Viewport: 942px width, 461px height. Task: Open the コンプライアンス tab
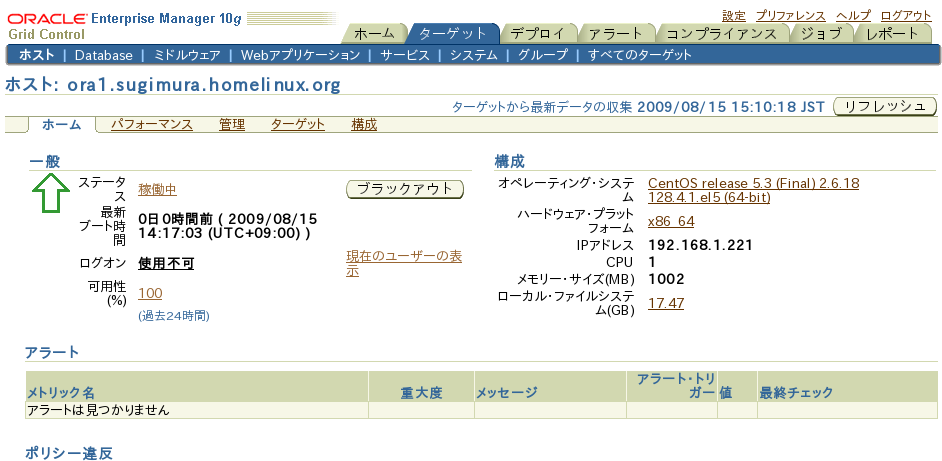coord(722,34)
